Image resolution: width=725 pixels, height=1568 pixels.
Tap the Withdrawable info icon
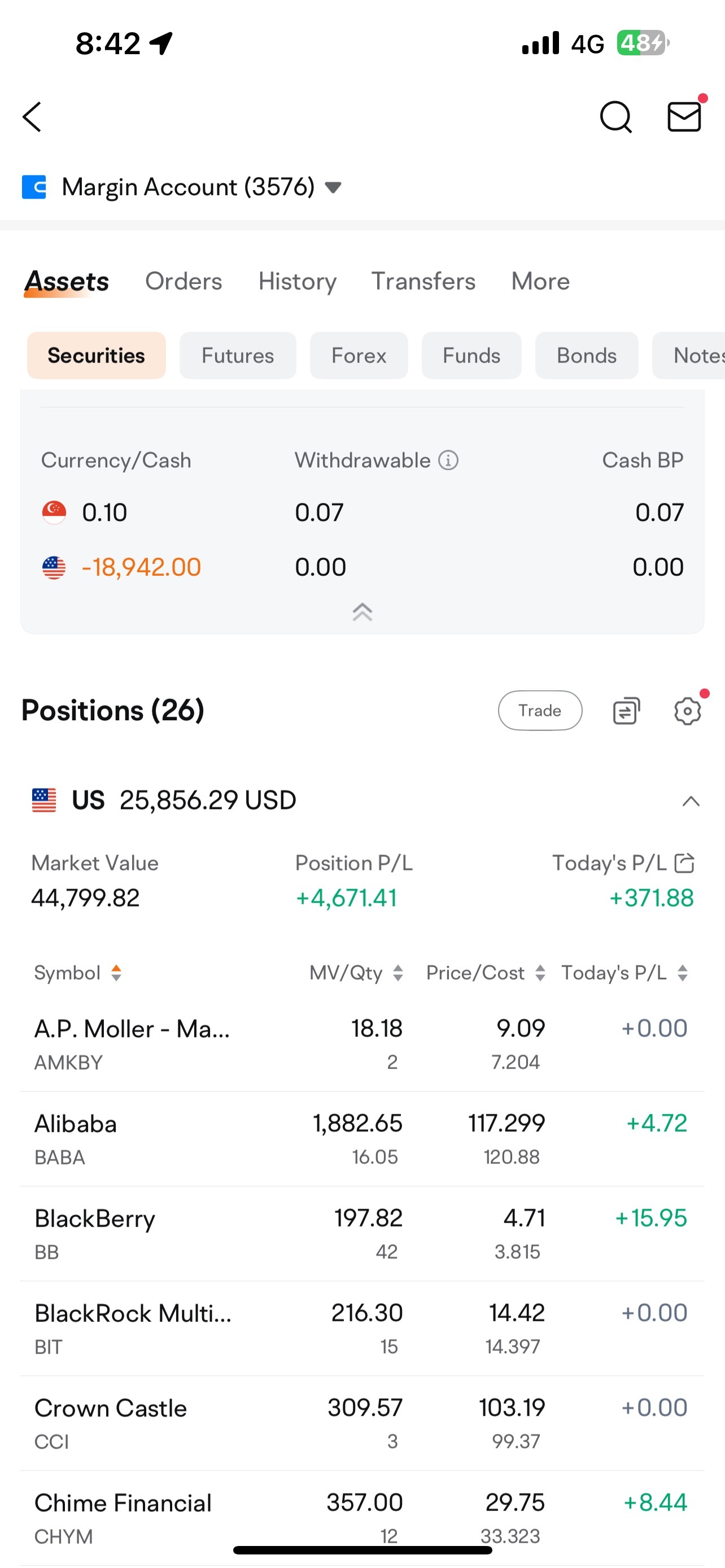[x=449, y=460]
